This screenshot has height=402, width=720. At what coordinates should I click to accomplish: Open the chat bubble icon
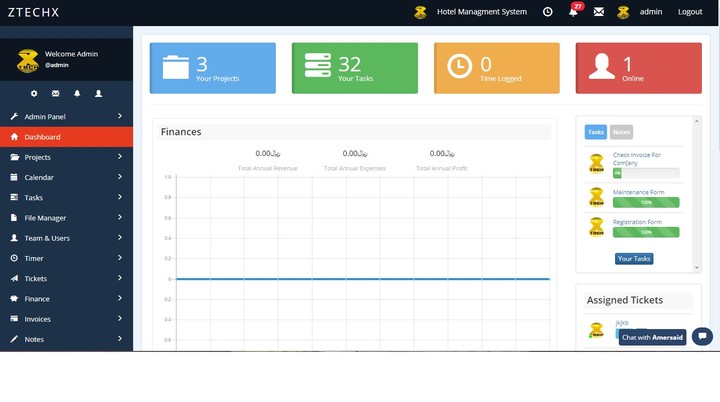(x=703, y=336)
